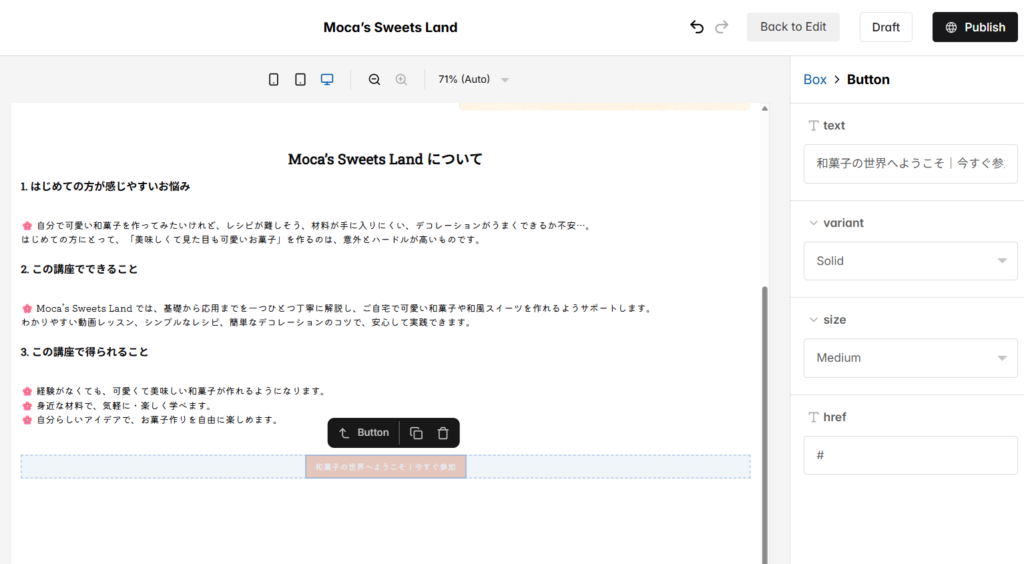This screenshot has height=564, width=1024.
Task: Switch to tablet preview icon
Action: click(300, 80)
